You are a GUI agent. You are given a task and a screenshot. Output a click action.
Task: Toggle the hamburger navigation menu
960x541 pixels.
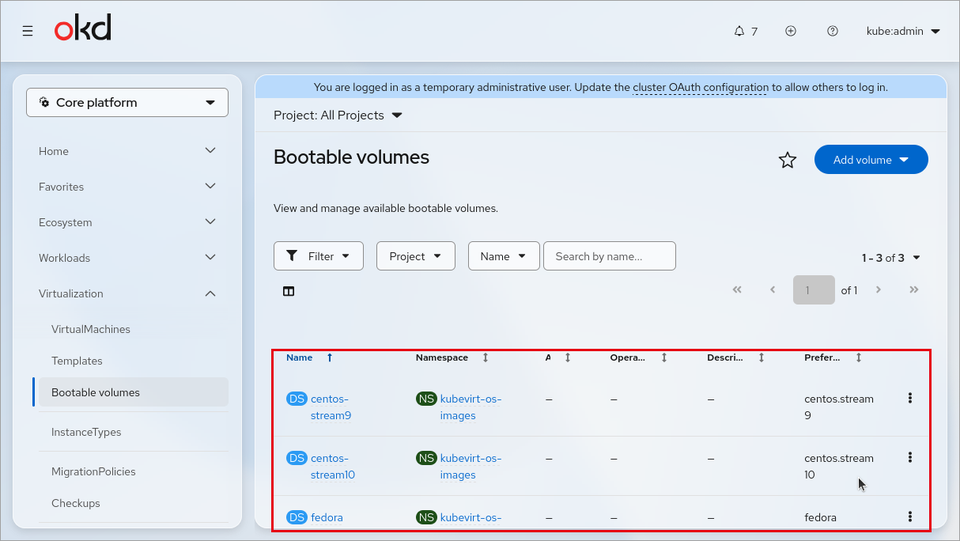coord(28,31)
